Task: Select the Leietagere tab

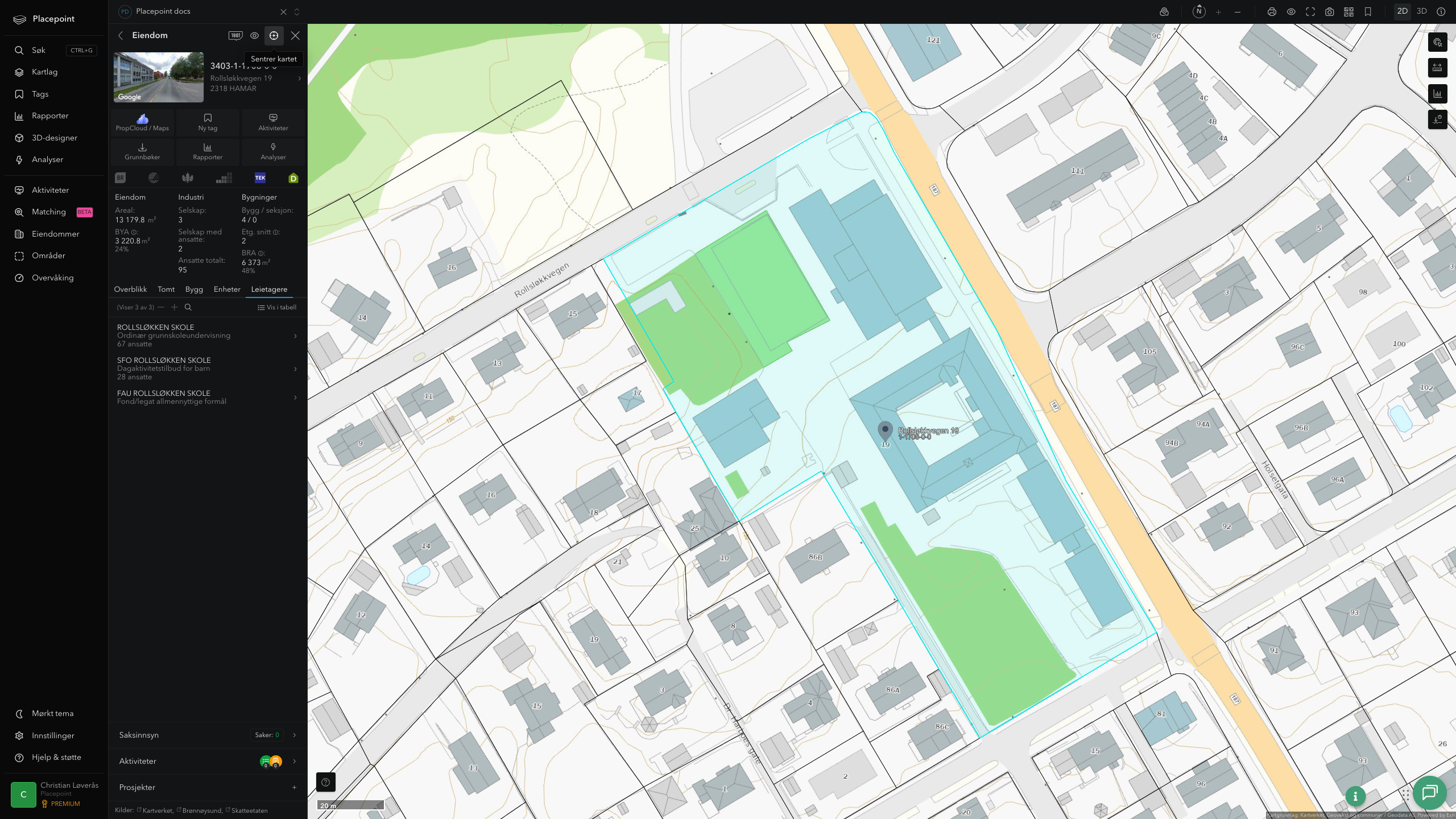Action: click(x=269, y=289)
